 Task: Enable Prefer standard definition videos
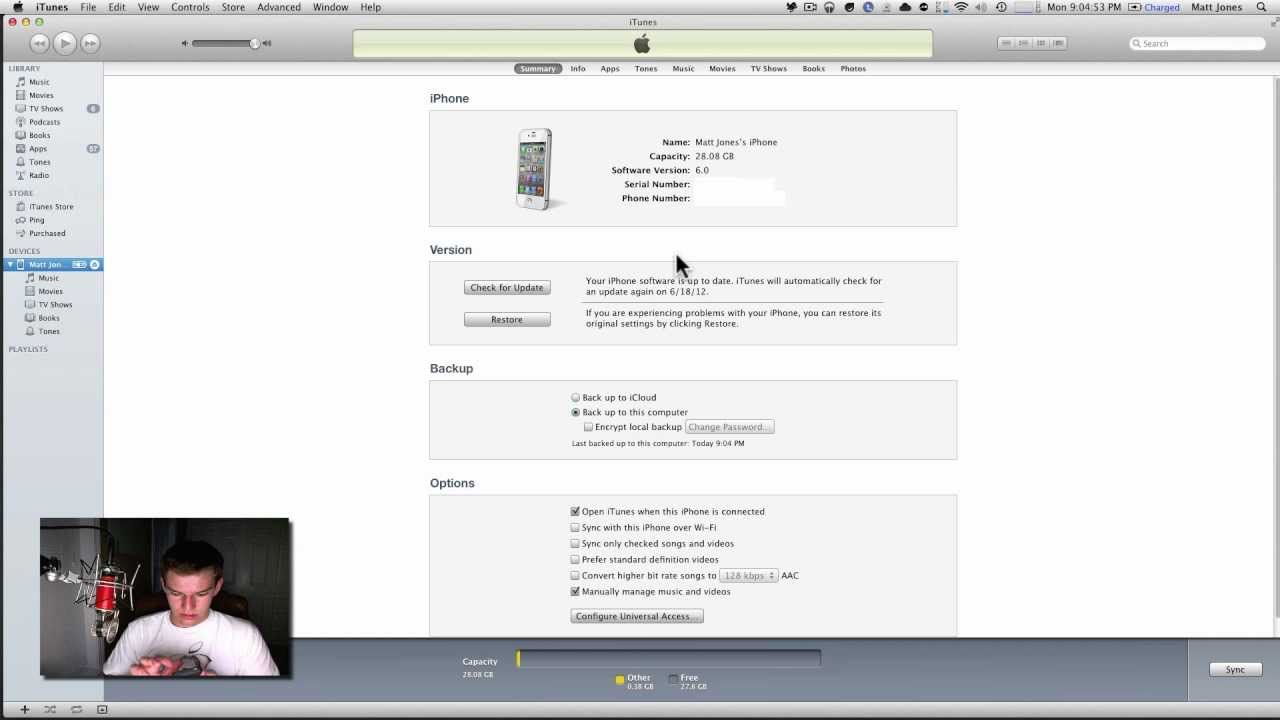(575, 559)
